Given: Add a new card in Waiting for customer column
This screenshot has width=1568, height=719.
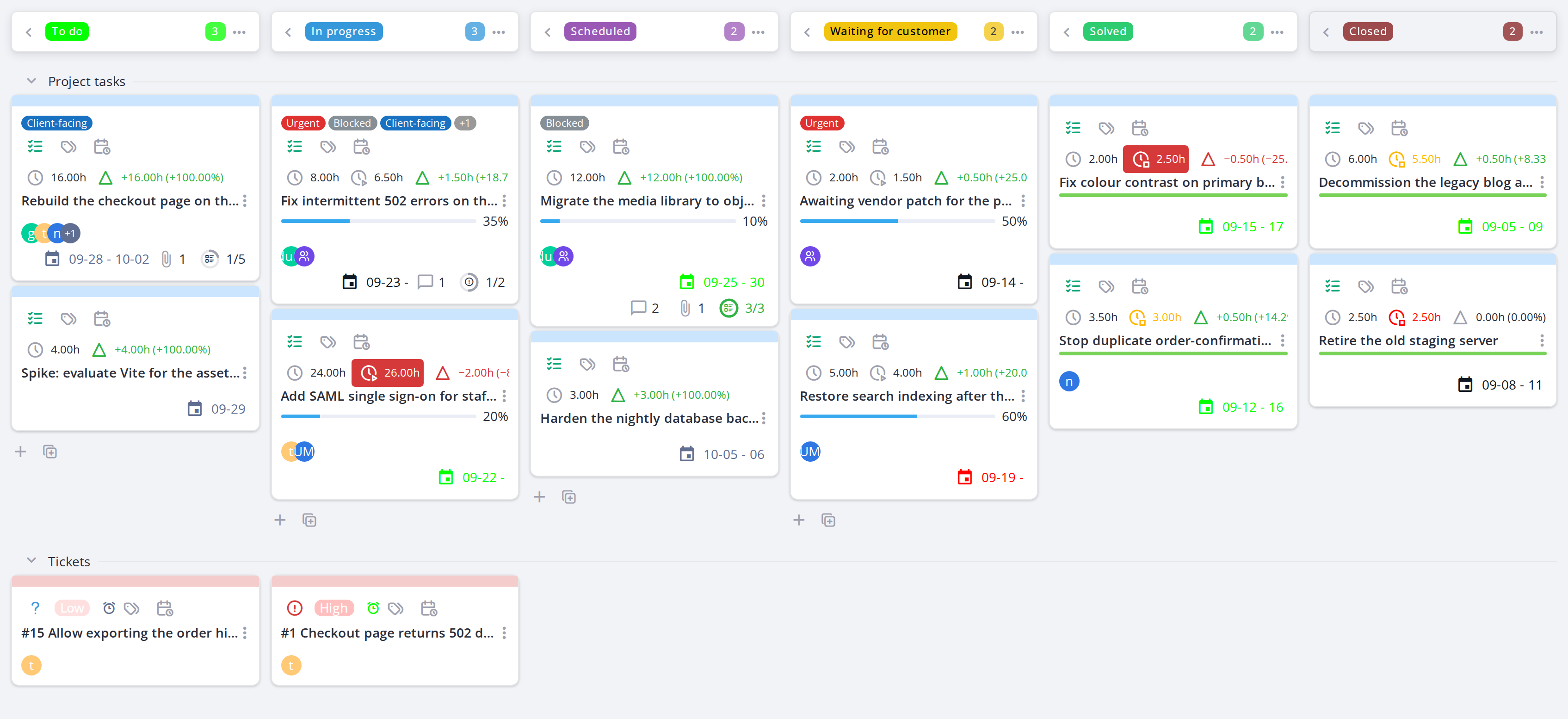Looking at the screenshot, I should tap(799, 520).
